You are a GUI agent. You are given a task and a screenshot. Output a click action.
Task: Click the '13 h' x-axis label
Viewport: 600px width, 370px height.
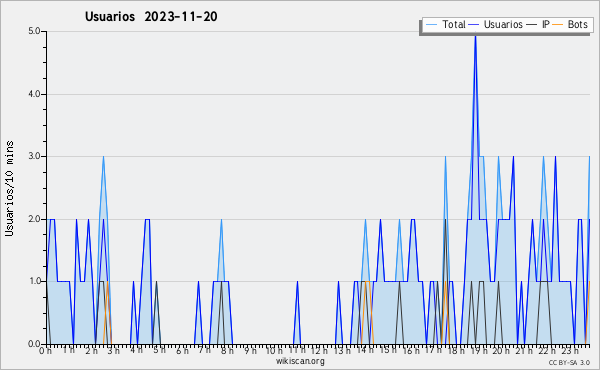coord(342,351)
